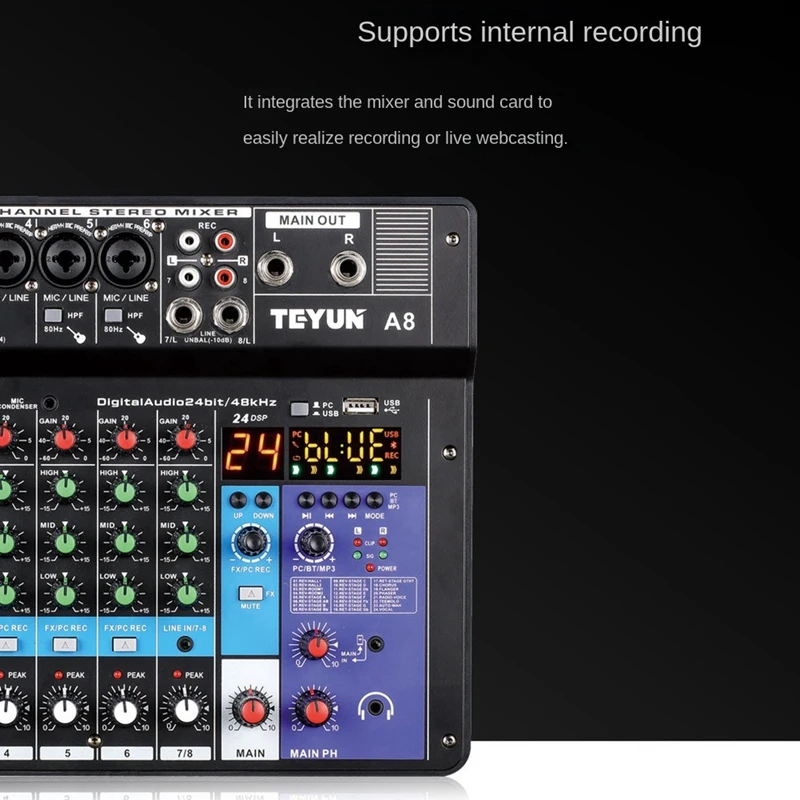Screen dimensions: 800x800
Task: Toggle the PC/USB selector switch
Action: 299,409
